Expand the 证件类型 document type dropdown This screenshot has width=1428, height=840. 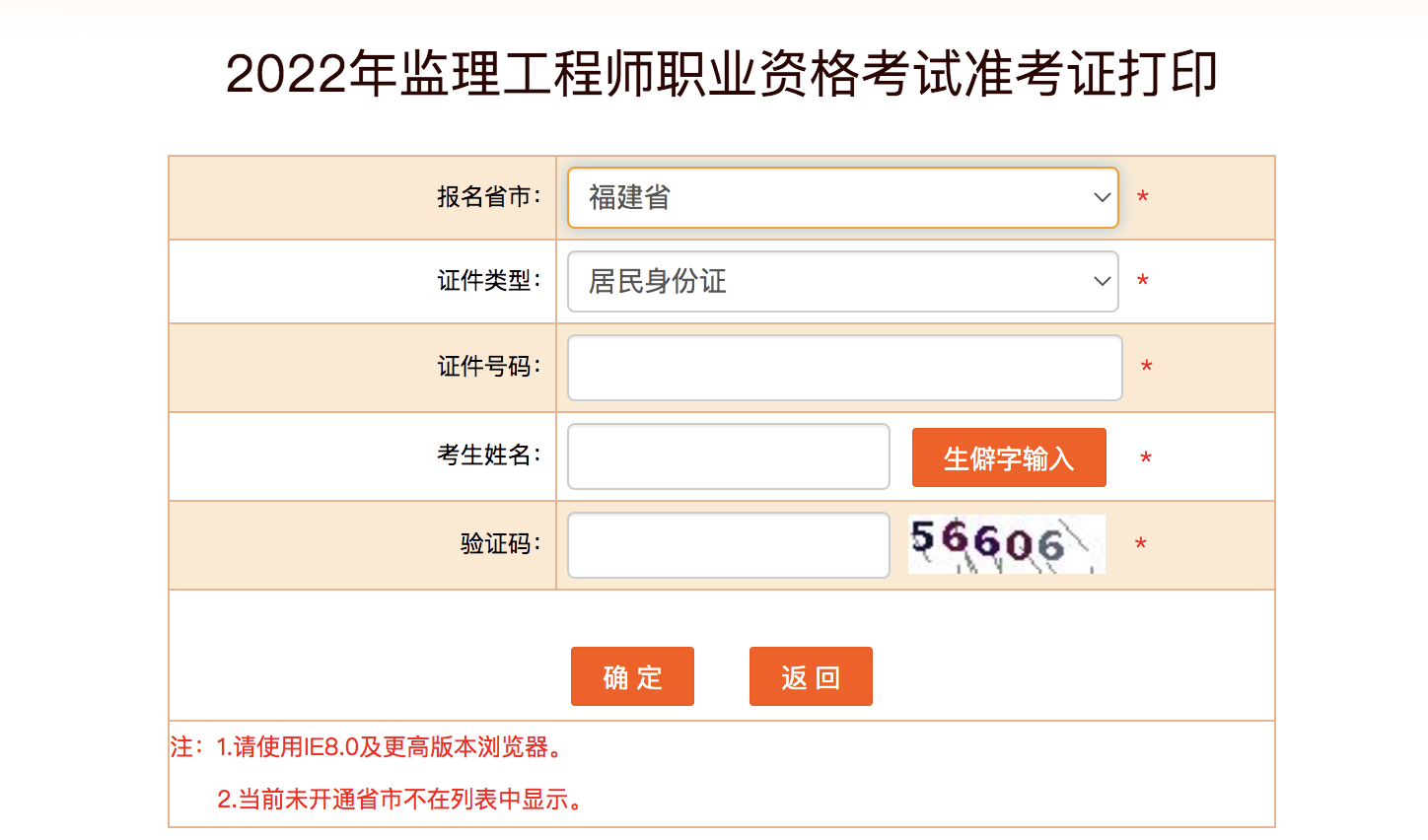click(843, 281)
